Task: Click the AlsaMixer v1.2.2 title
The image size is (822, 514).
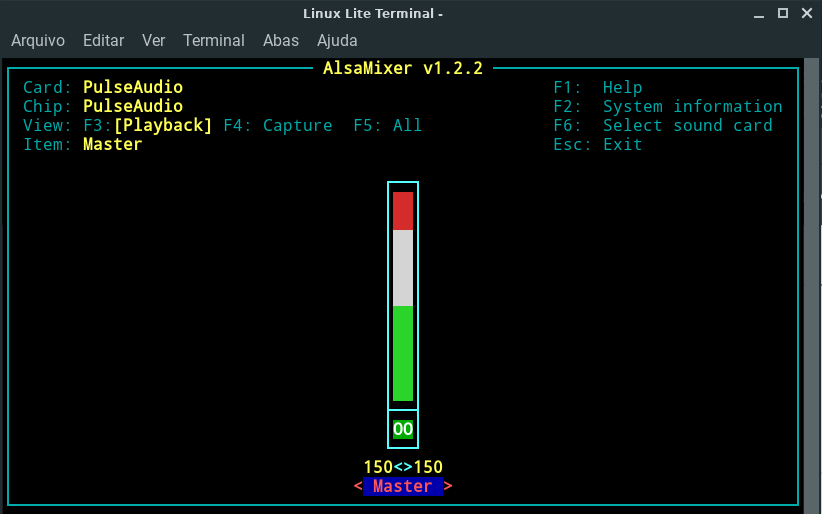Action: 403,68
